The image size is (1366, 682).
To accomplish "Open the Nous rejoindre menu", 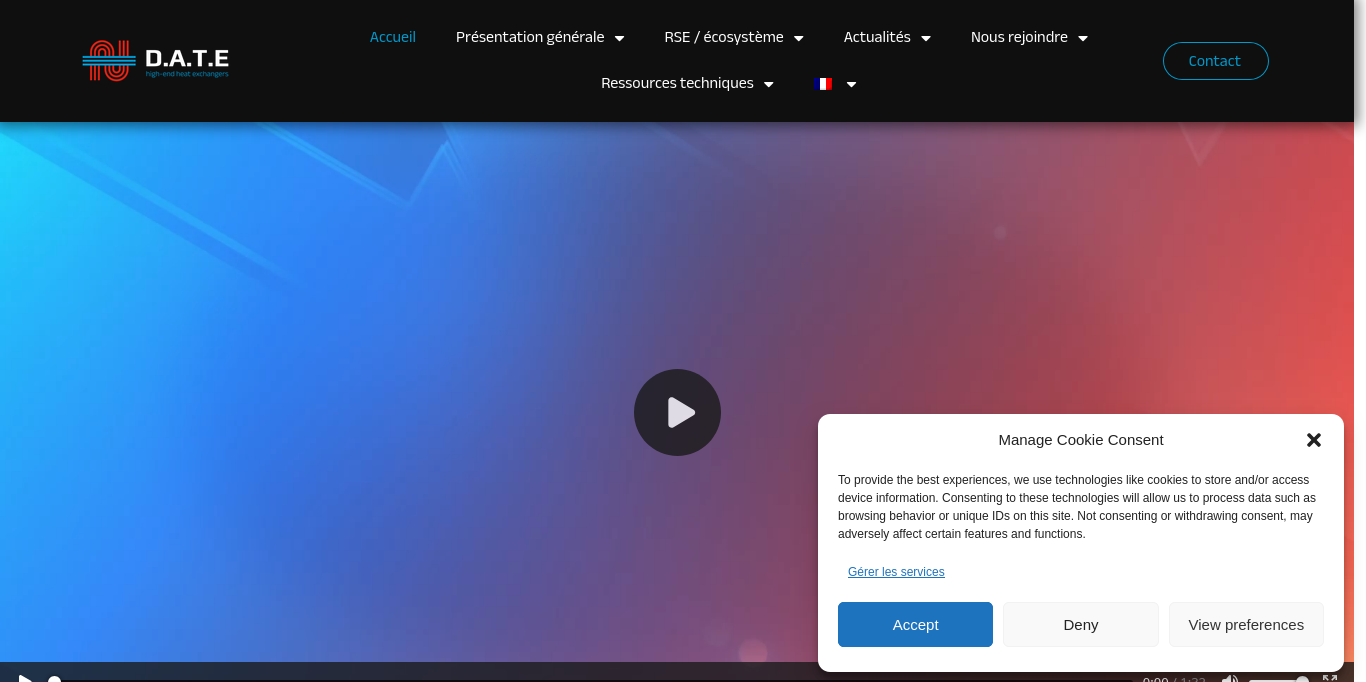I will 1029,37.
